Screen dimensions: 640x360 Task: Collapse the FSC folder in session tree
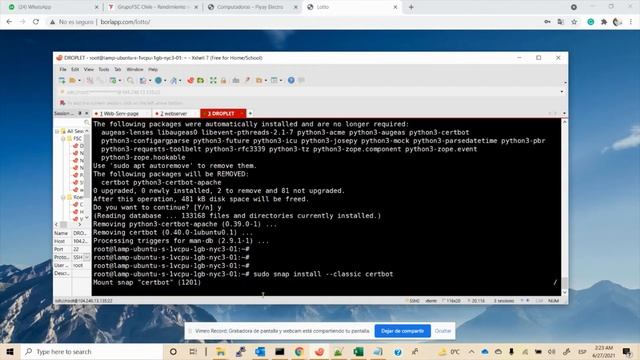coord(63,139)
